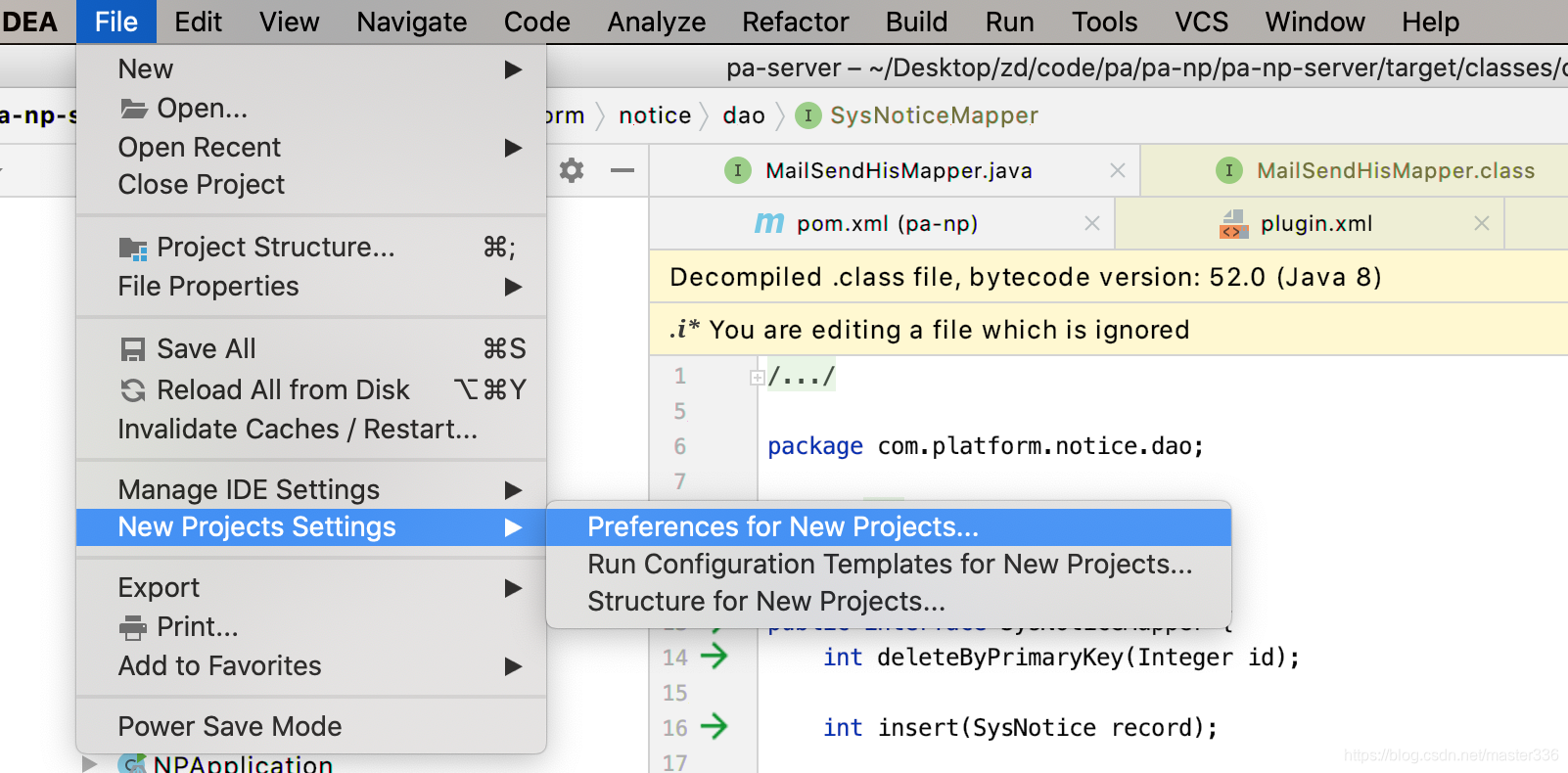Expand Manage IDE Settings submenu
The height and width of the screenshot is (773, 1568).
pyautogui.click(x=311, y=489)
